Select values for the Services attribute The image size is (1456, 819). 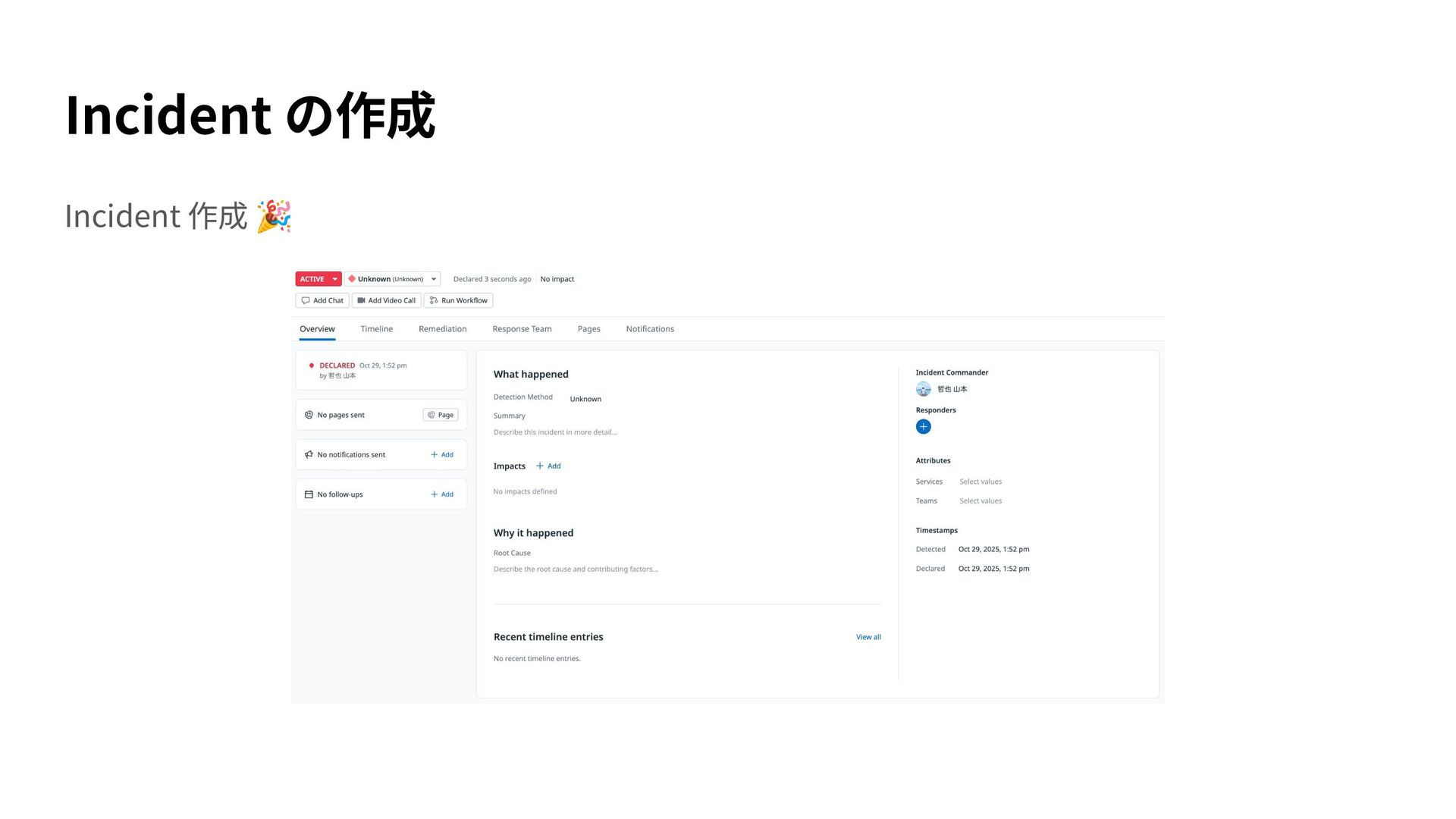(x=981, y=482)
